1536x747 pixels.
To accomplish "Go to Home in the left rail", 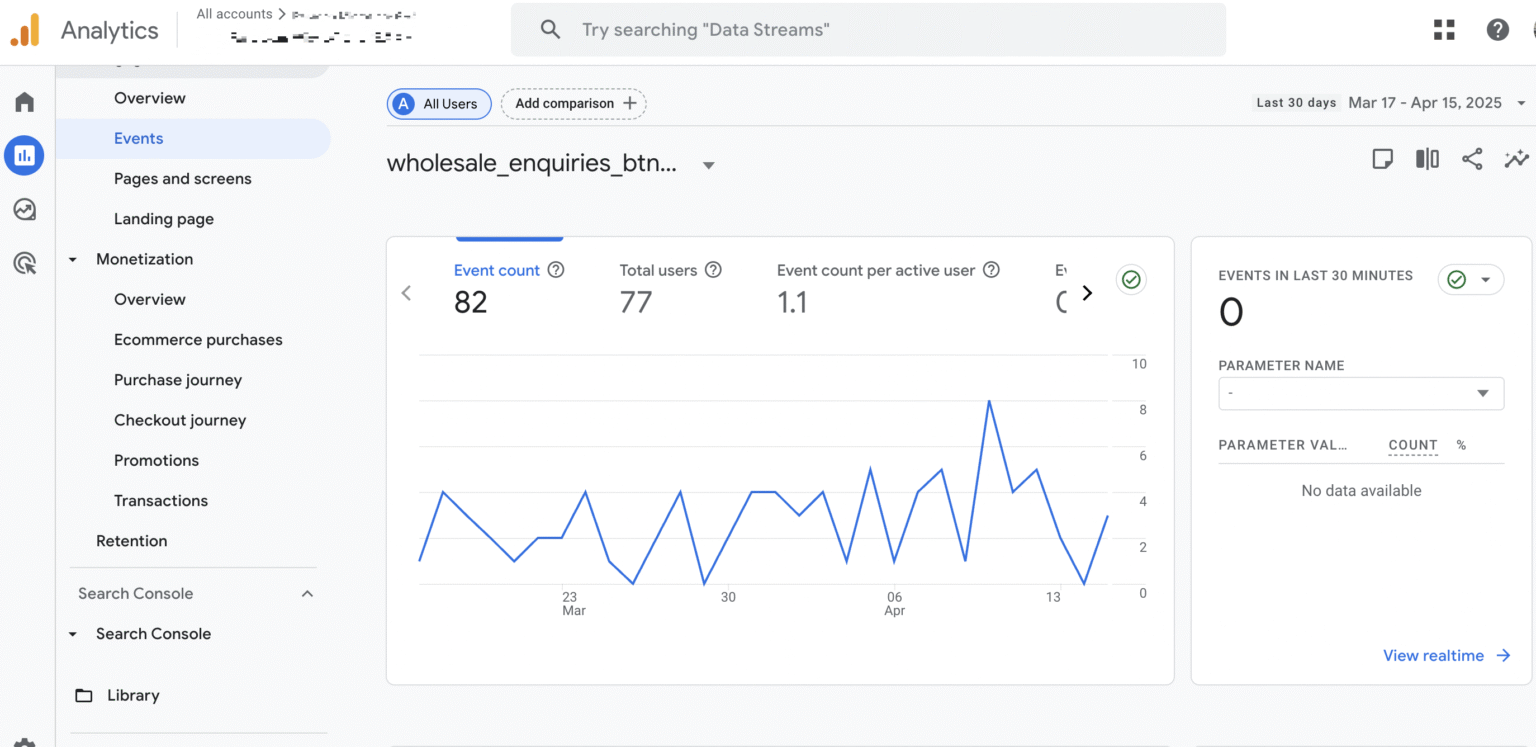I will (25, 102).
